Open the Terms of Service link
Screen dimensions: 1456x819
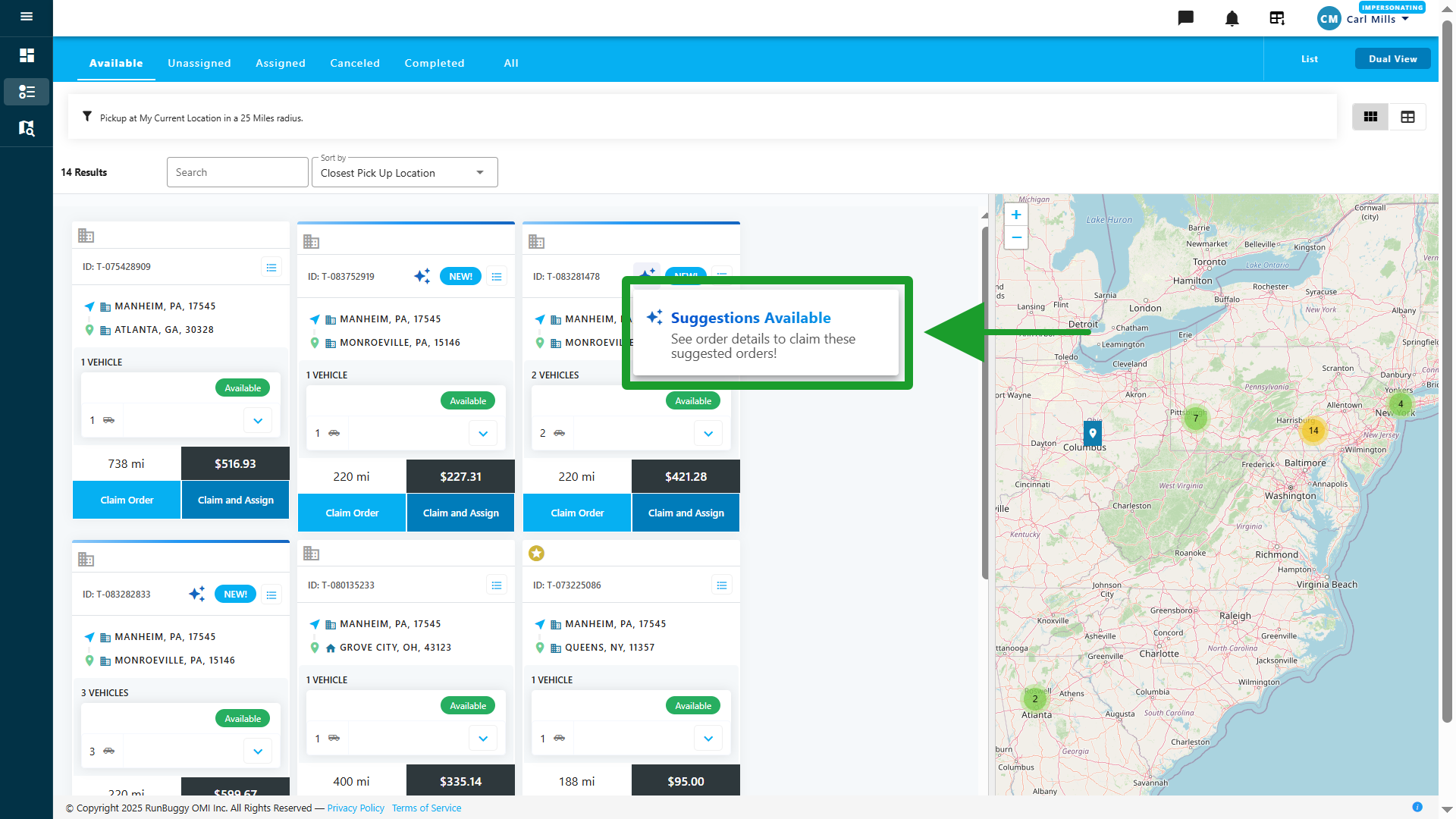coord(426,808)
